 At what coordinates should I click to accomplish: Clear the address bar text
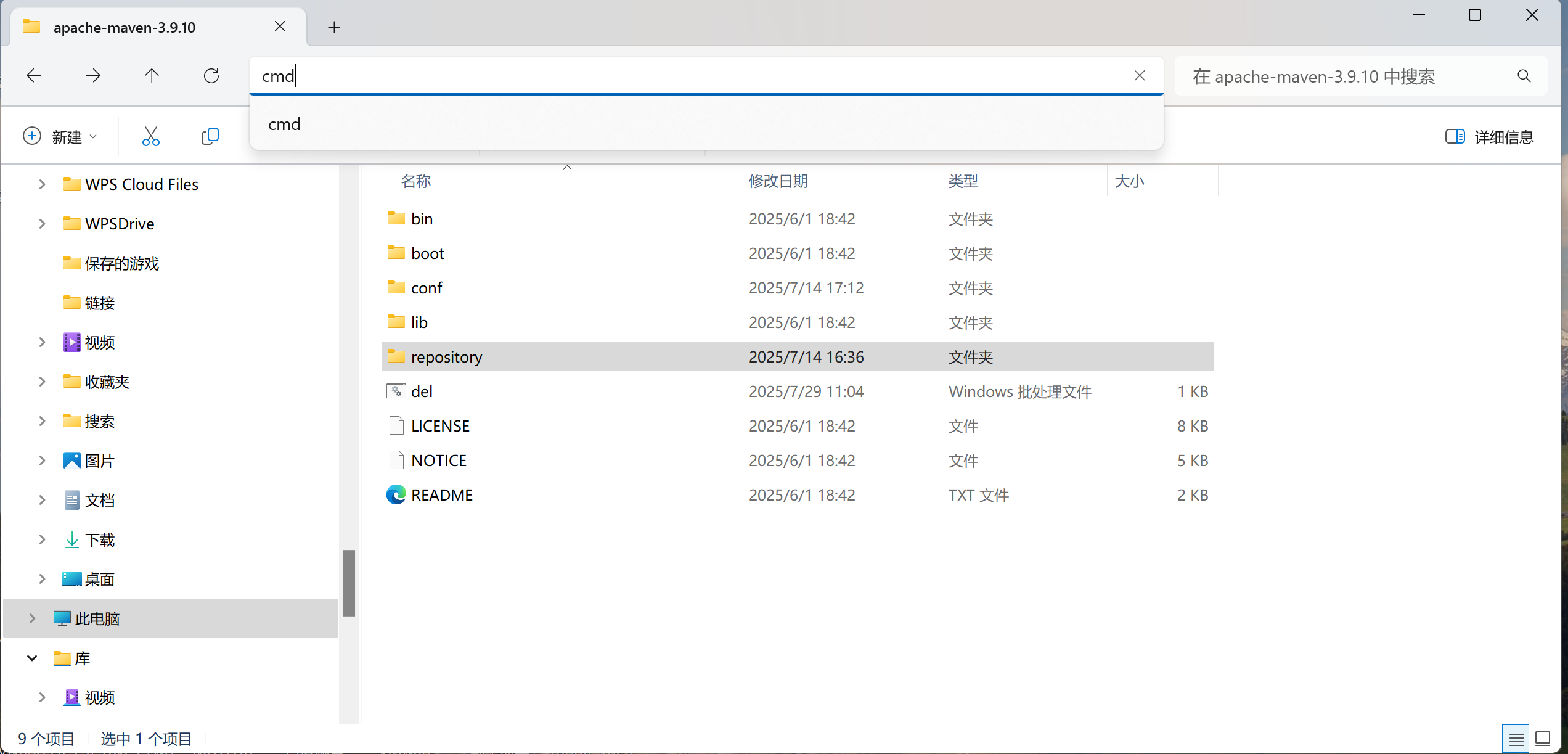(1139, 76)
